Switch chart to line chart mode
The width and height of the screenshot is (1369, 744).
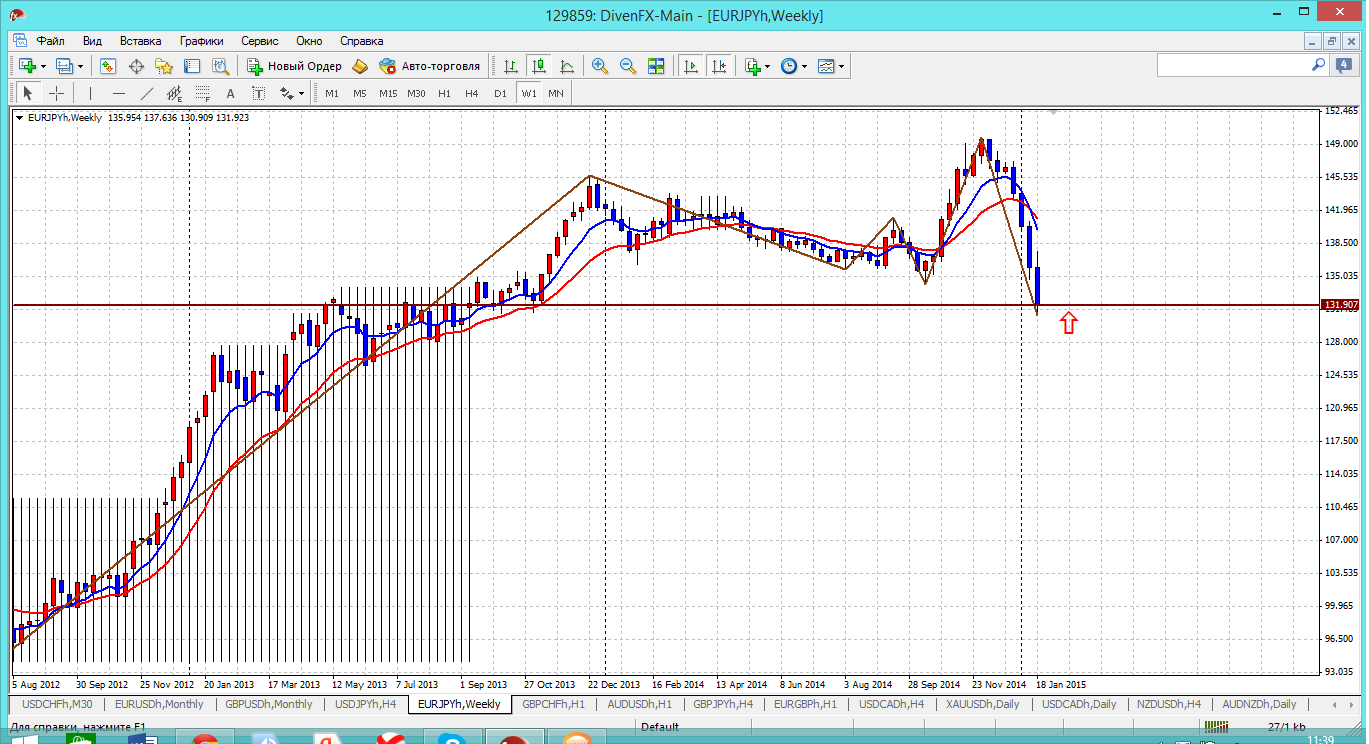[x=567, y=66]
